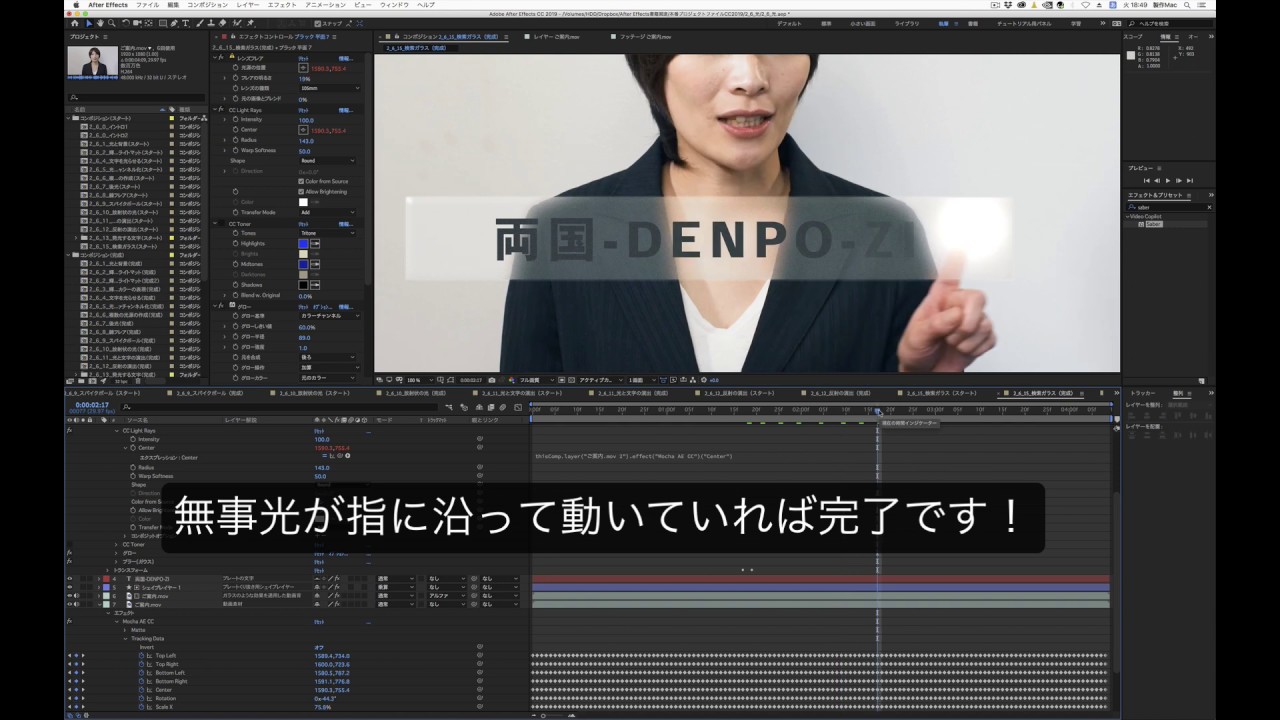Jump to first frame in プレビュー panel
1280x720 pixels.
coord(1147,181)
